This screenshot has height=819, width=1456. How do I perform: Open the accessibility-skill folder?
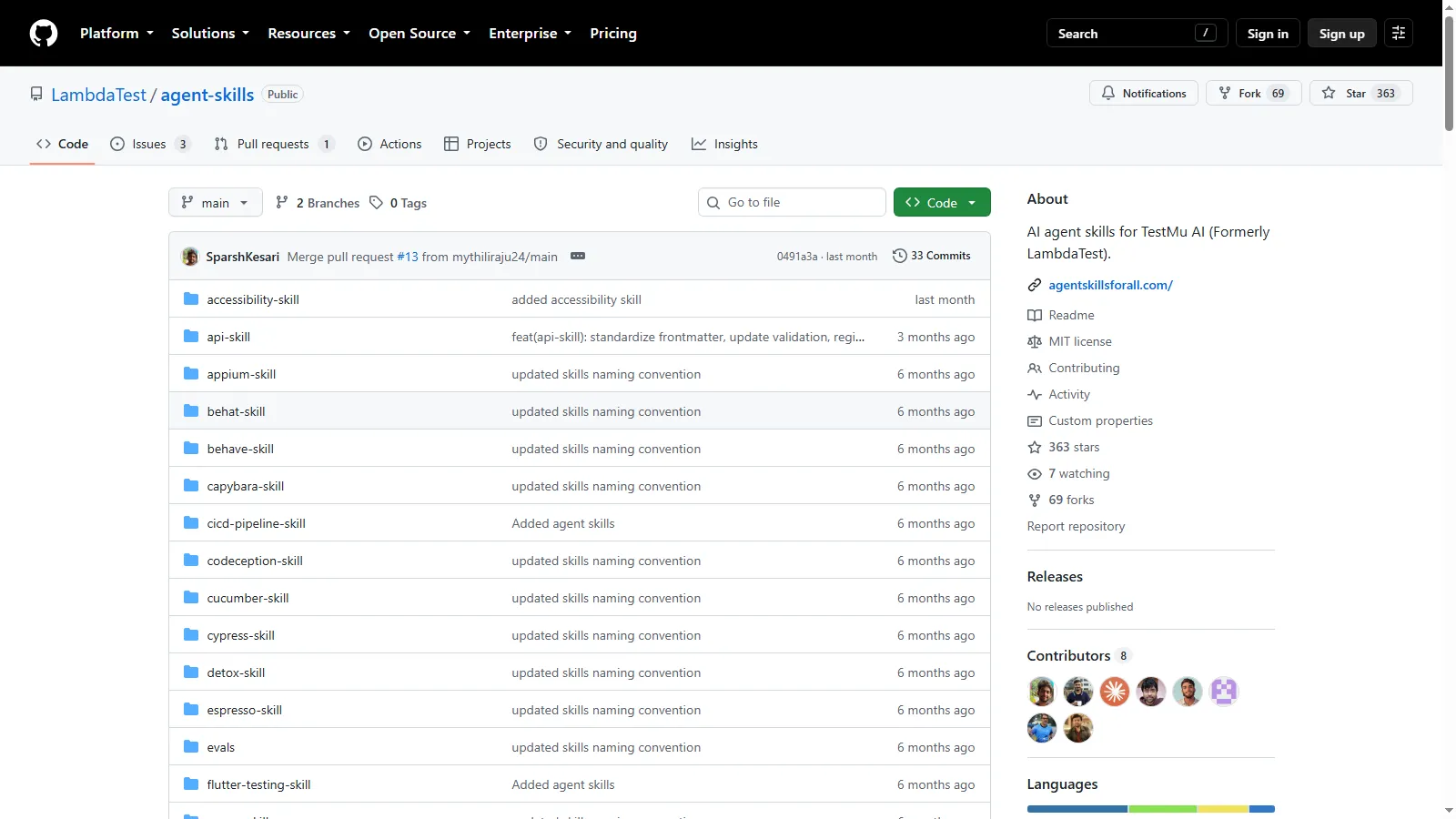tap(253, 299)
